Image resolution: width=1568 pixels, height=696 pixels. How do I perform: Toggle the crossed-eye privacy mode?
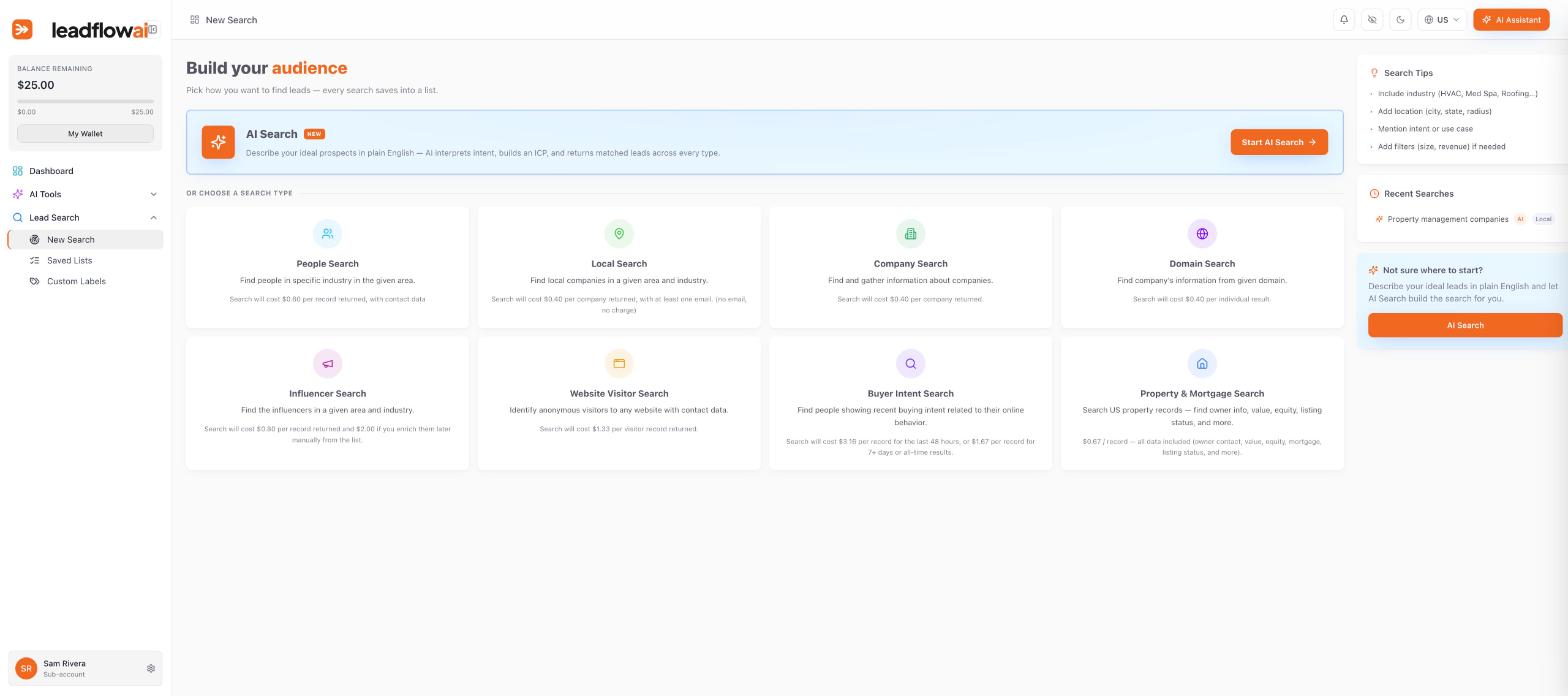pyautogui.click(x=1372, y=20)
